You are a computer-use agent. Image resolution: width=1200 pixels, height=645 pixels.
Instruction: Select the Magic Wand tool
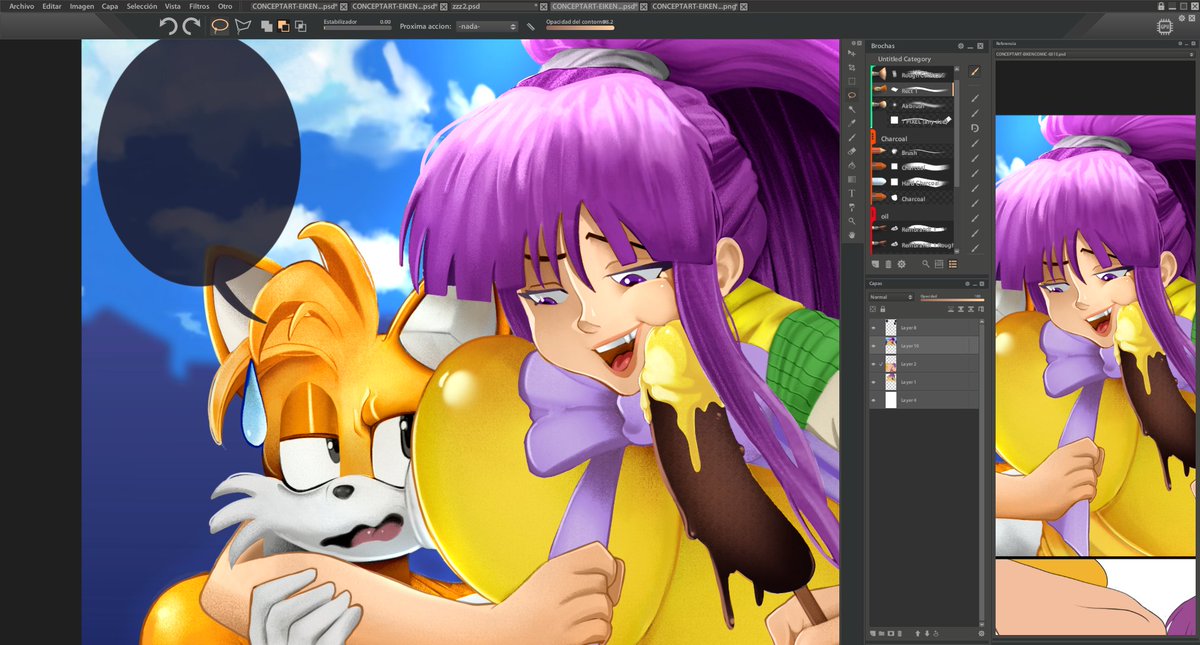point(852,109)
